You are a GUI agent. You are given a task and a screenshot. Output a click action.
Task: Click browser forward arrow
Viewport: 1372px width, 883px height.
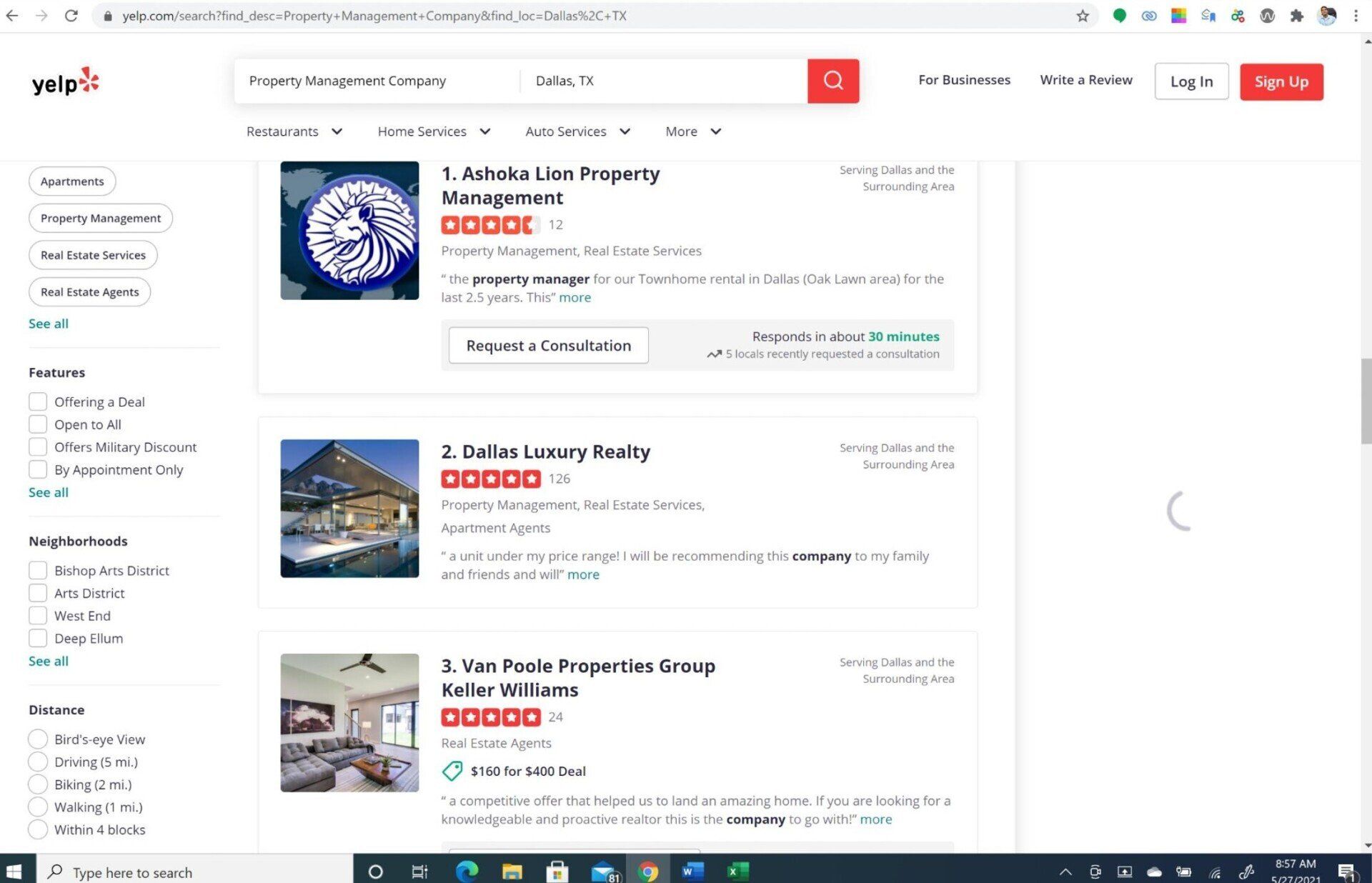click(41, 16)
